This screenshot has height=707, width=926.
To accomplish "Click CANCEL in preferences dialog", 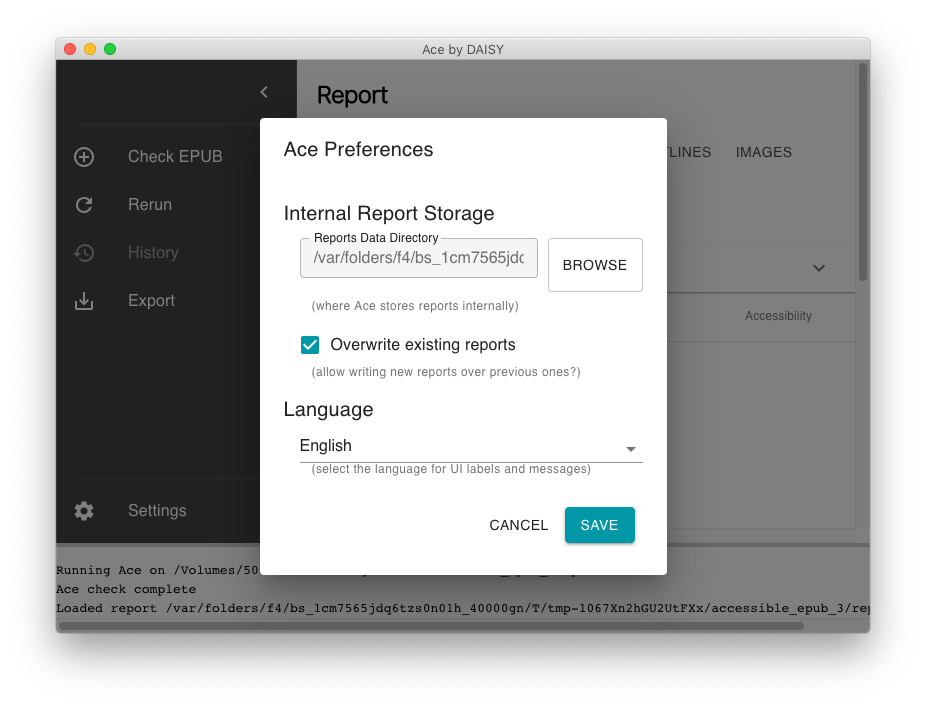I will coord(519,525).
